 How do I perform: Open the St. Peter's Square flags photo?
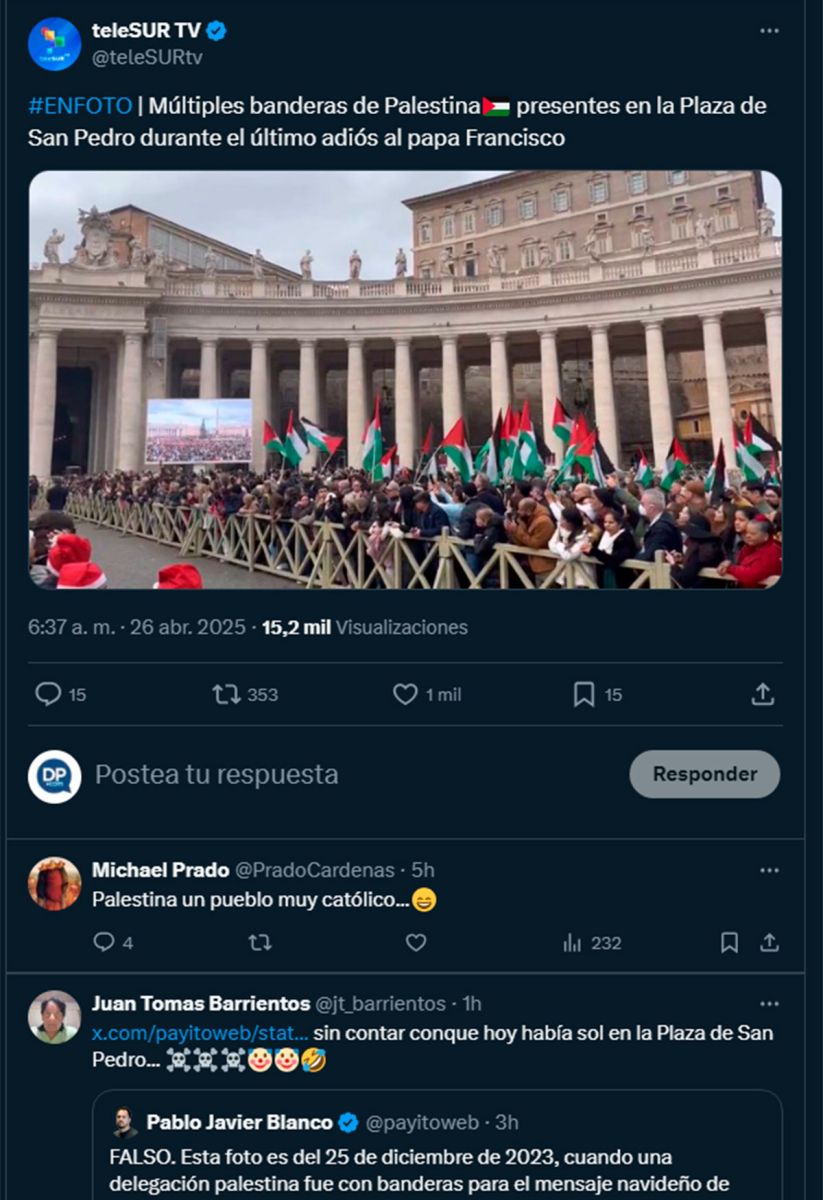(x=405, y=379)
